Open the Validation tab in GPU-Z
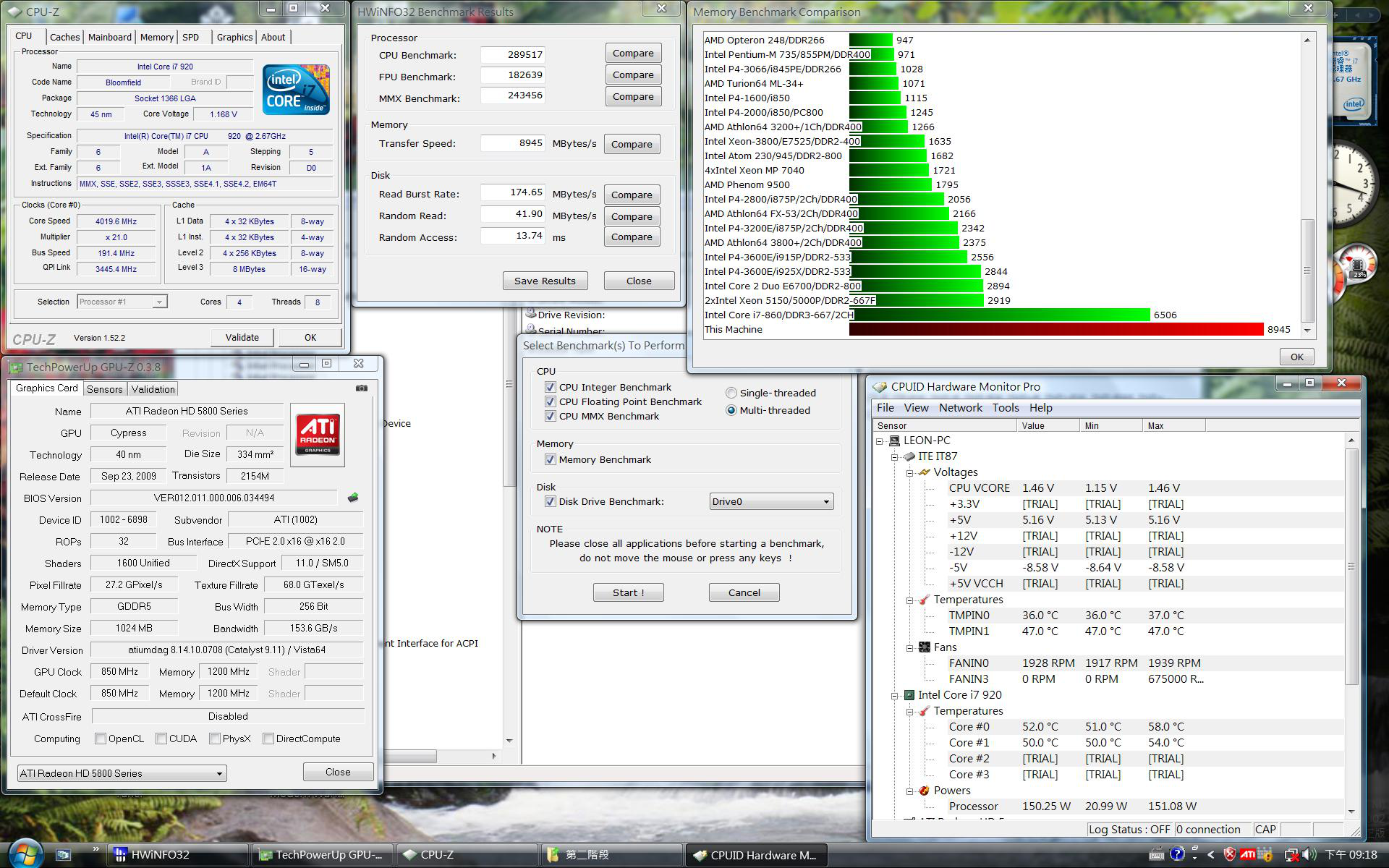The image size is (1389, 868). click(153, 389)
